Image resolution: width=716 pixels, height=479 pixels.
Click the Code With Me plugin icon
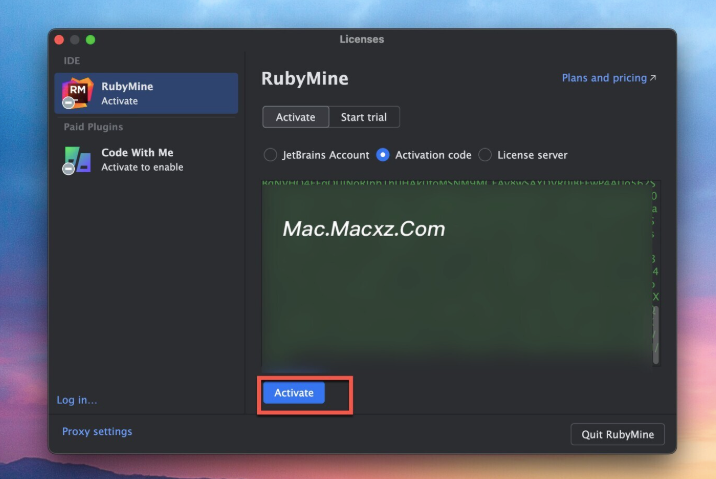[77, 160]
